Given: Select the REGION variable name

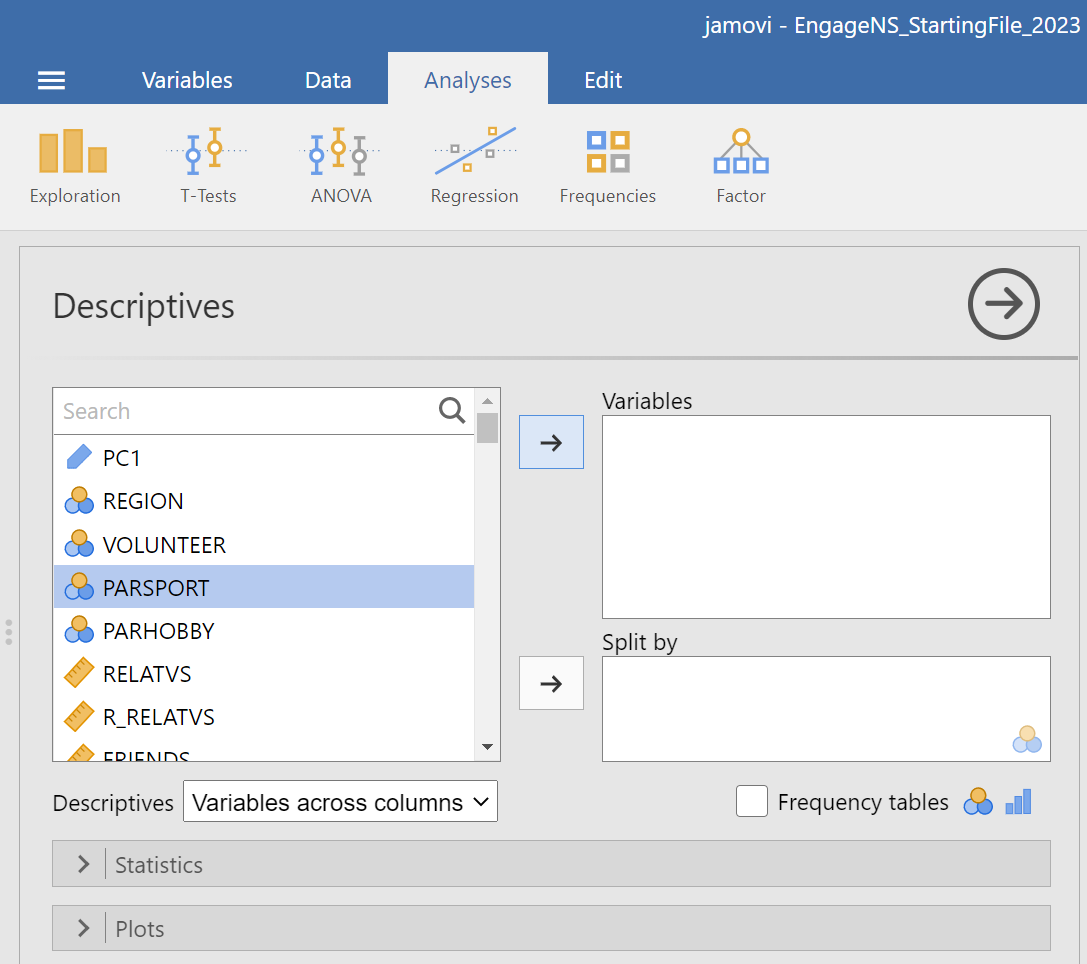Looking at the screenshot, I should [143, 501].
